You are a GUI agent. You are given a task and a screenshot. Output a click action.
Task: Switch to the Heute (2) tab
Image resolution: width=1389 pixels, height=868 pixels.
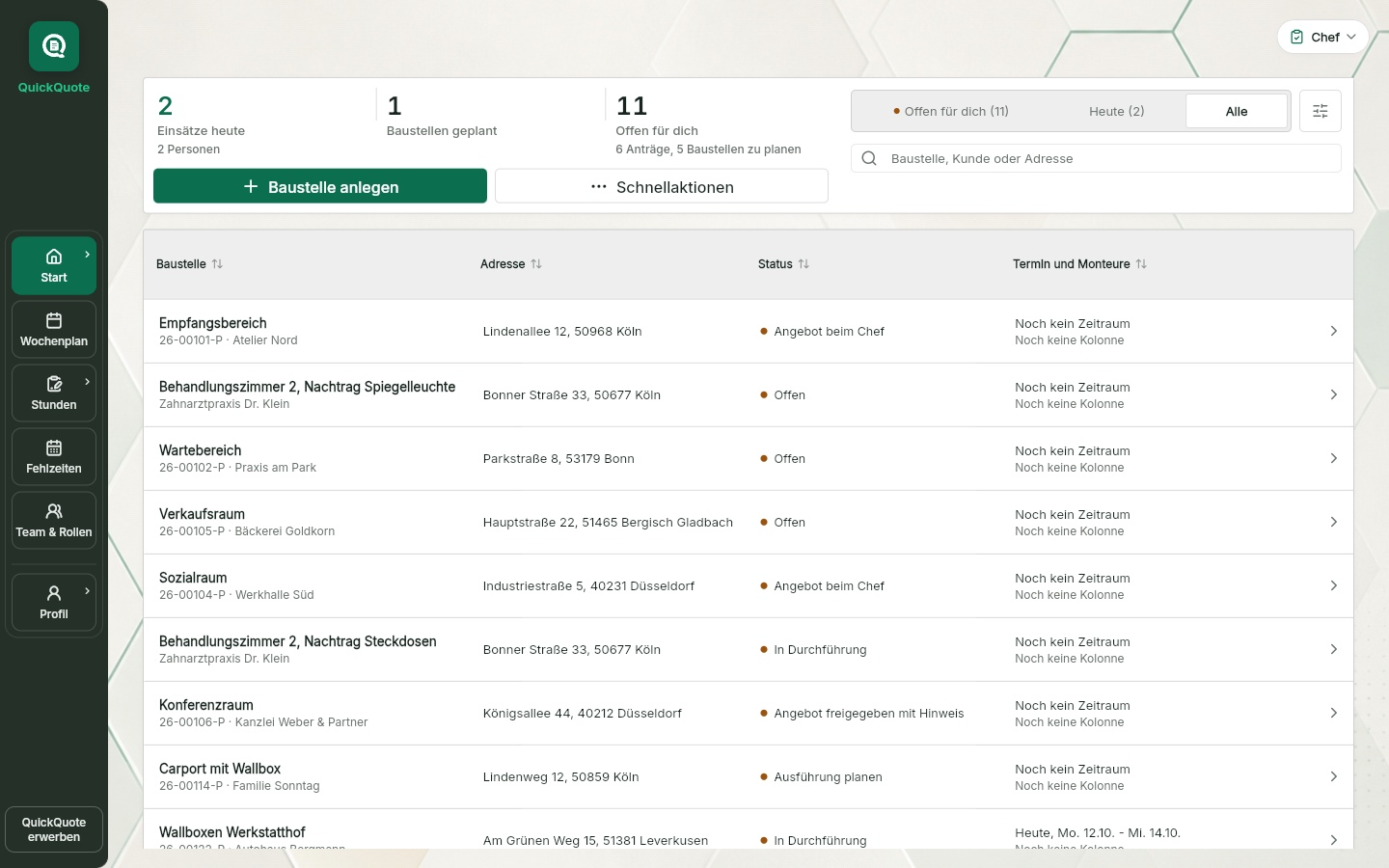pyautogui.click(x=1116, y=111)
